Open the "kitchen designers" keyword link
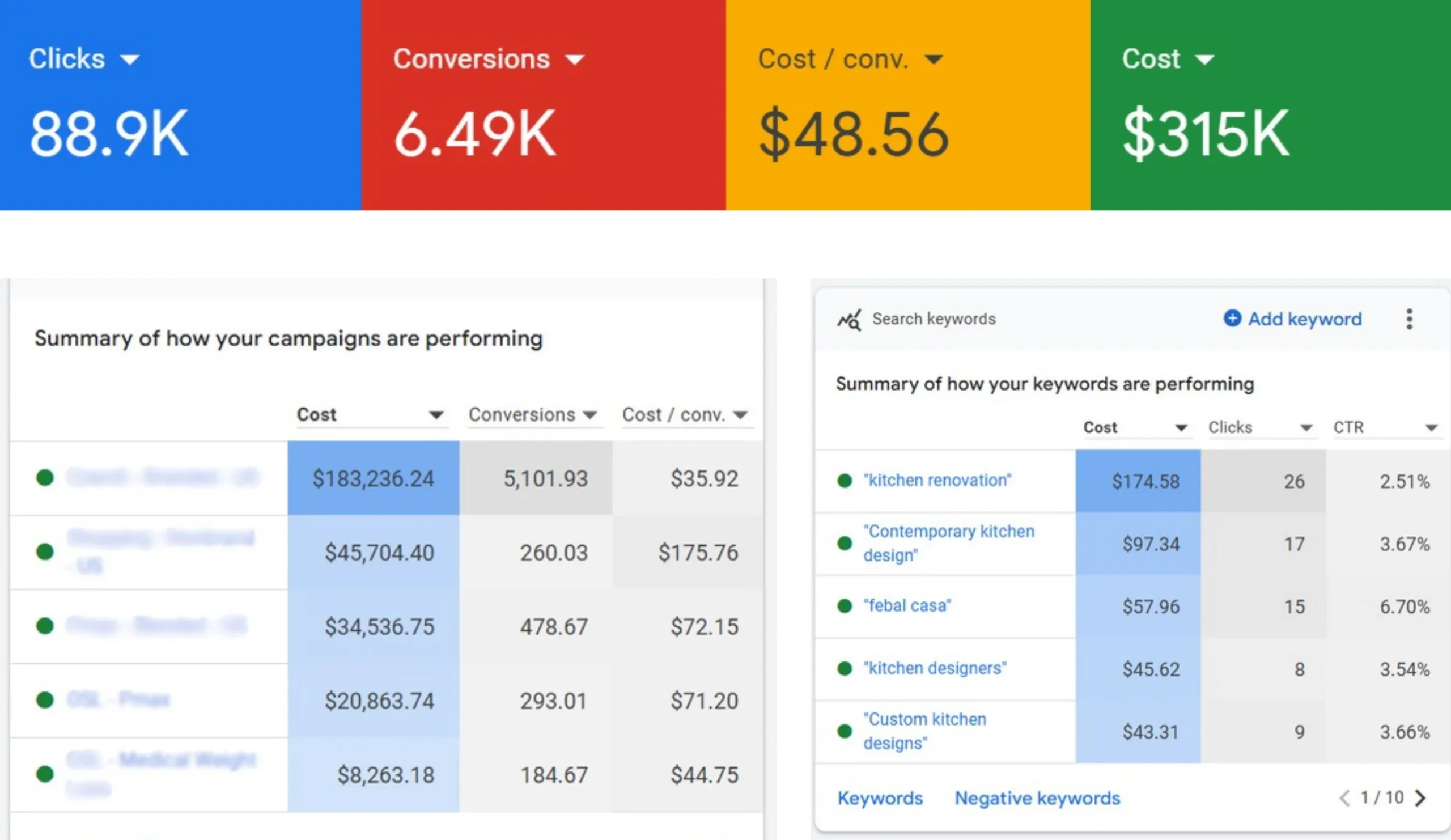 935,668
